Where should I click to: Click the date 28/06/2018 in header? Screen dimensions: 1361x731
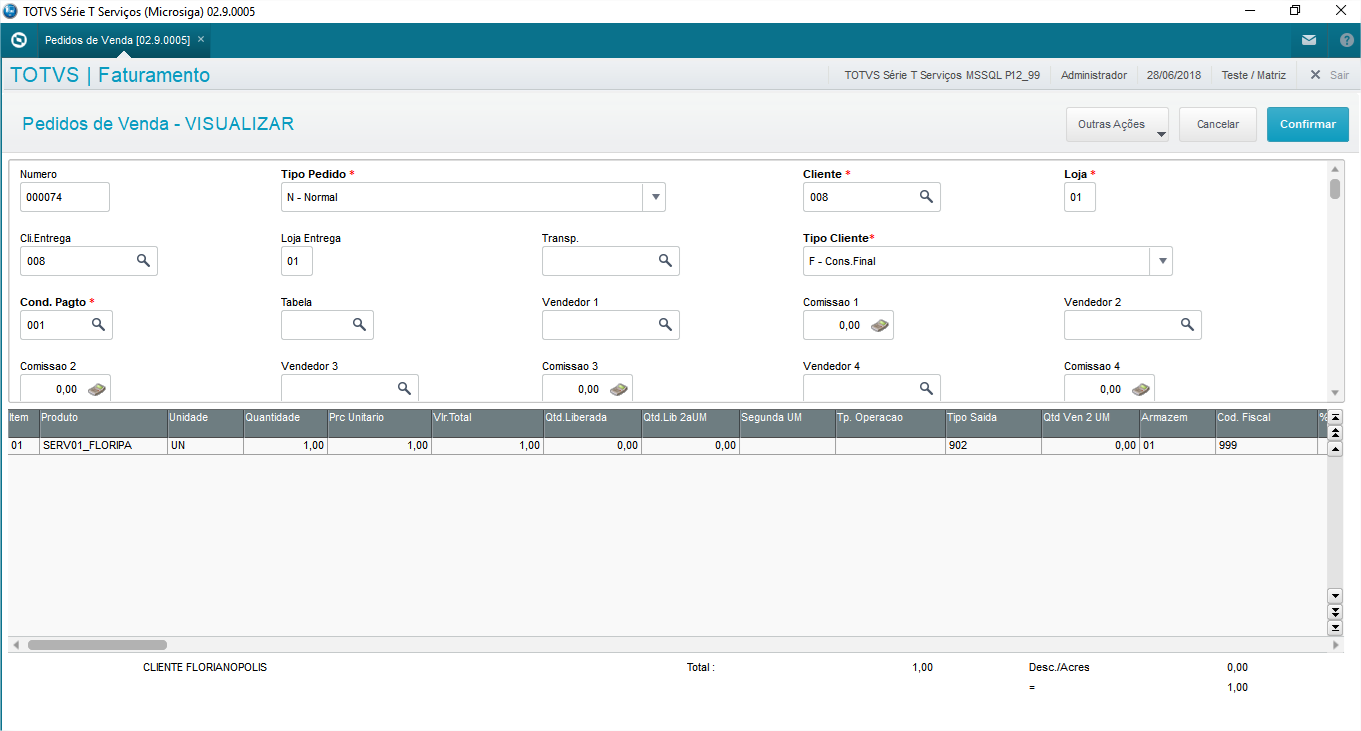tap(1174, 75)
